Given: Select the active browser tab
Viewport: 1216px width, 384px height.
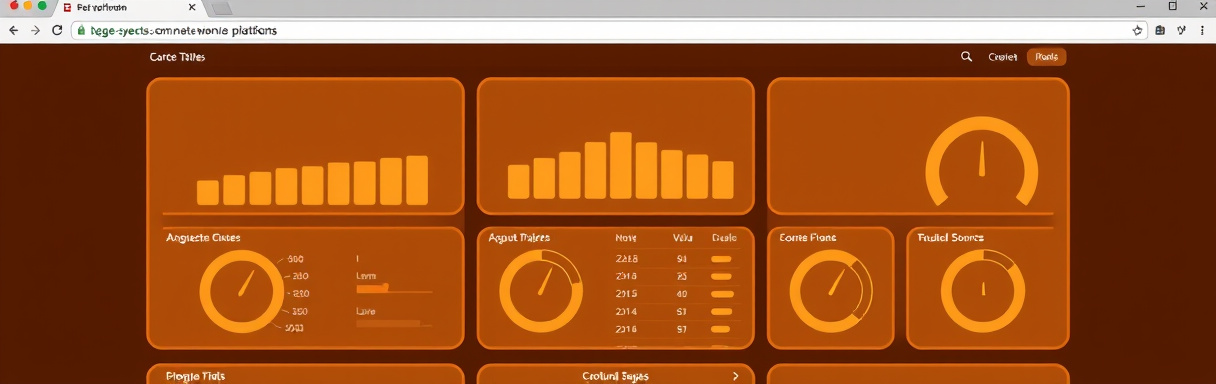Looking at the screenshot, I should [129, 7].
